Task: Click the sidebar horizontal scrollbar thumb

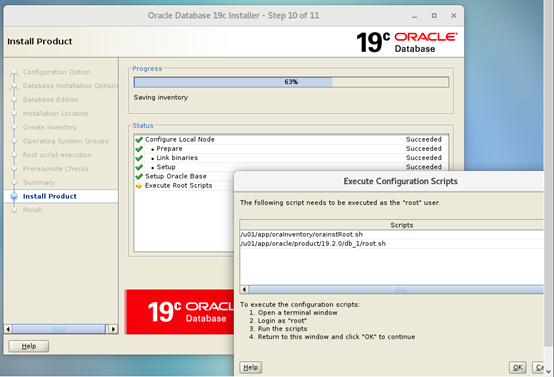Action: pos(59,329)
